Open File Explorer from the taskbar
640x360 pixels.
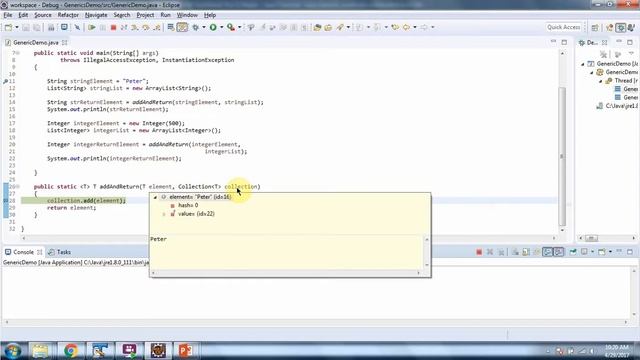click(40, 350)
